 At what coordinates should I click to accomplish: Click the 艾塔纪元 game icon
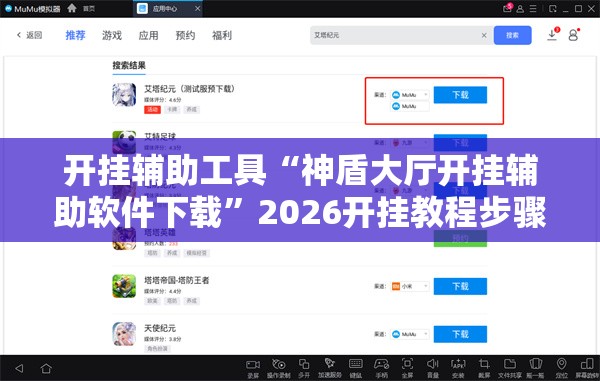(124, 94)
